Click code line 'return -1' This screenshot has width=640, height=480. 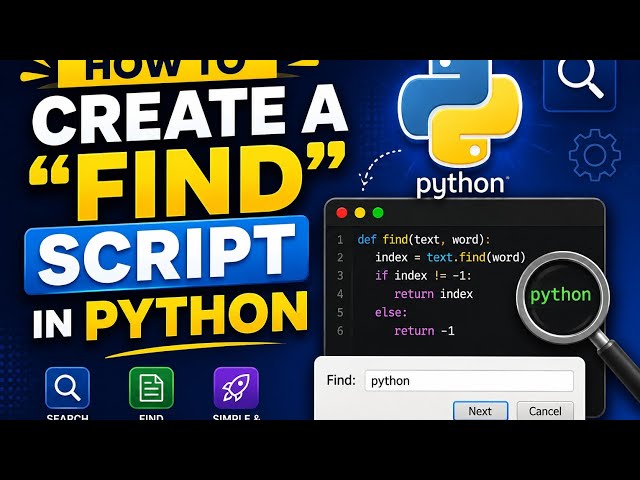(424, 331)
